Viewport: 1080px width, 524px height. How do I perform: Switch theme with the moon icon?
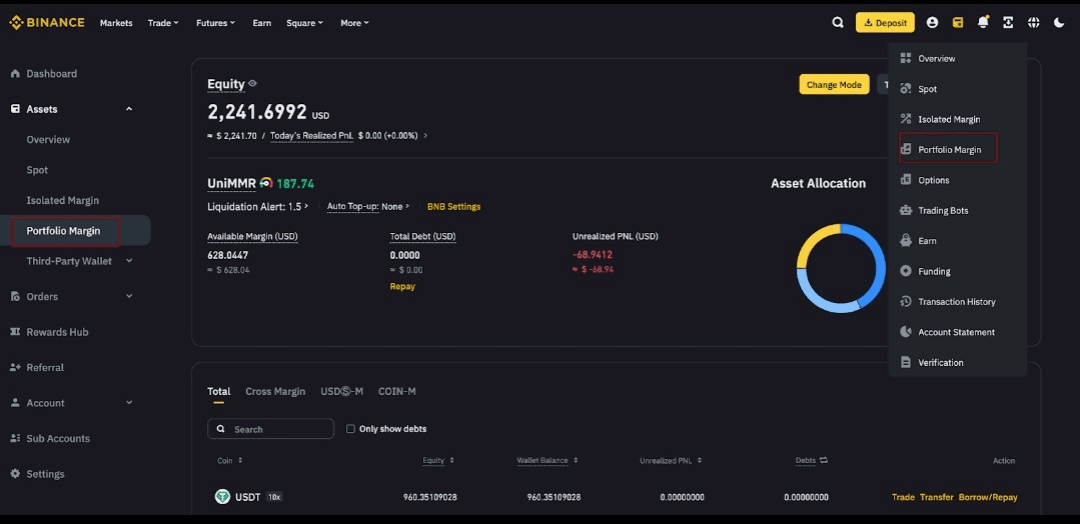[1059, 23]
